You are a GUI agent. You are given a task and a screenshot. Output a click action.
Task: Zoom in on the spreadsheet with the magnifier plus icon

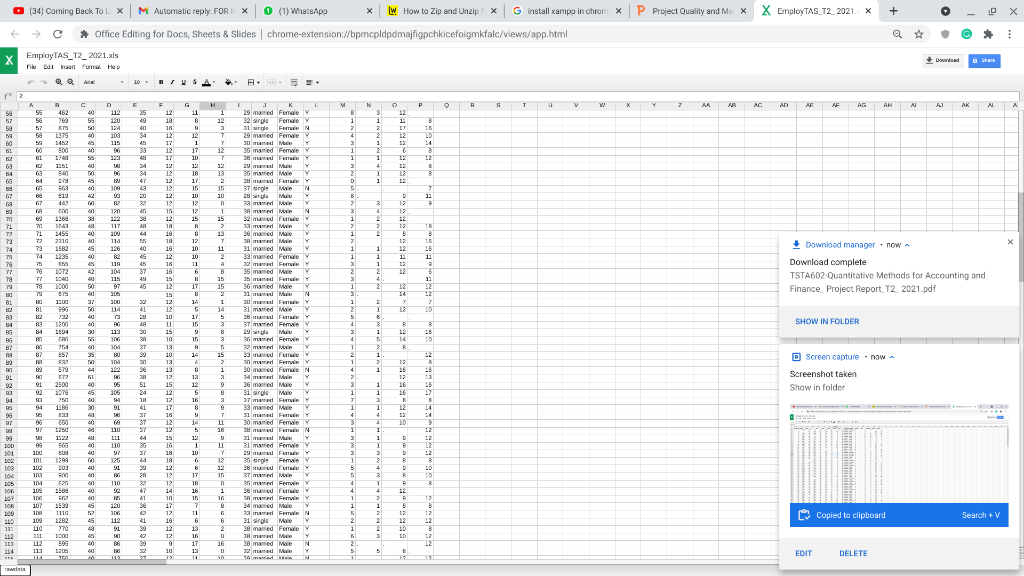59,82
